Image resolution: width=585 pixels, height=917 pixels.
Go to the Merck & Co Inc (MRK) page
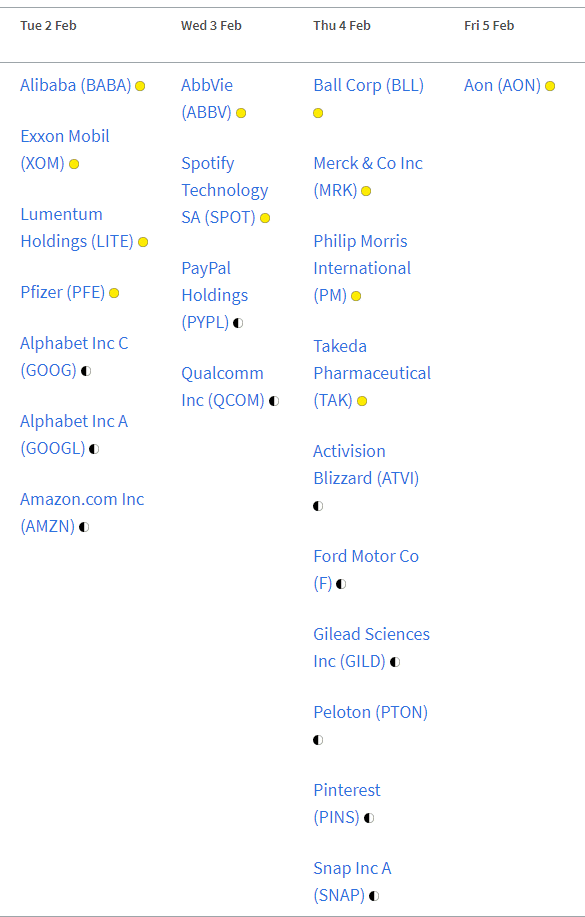click(x=368, y=177)
